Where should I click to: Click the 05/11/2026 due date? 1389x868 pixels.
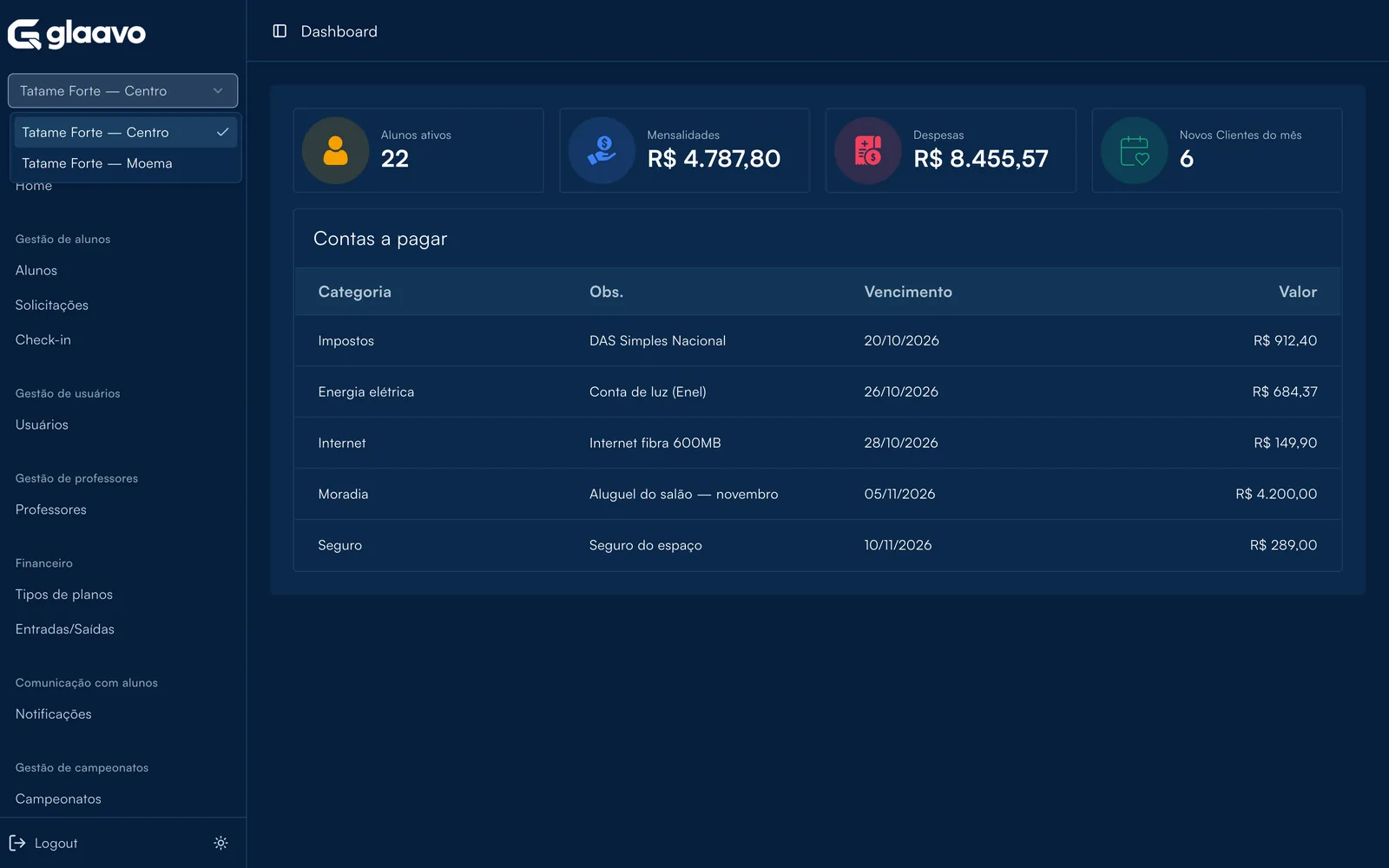pos(900,494)
